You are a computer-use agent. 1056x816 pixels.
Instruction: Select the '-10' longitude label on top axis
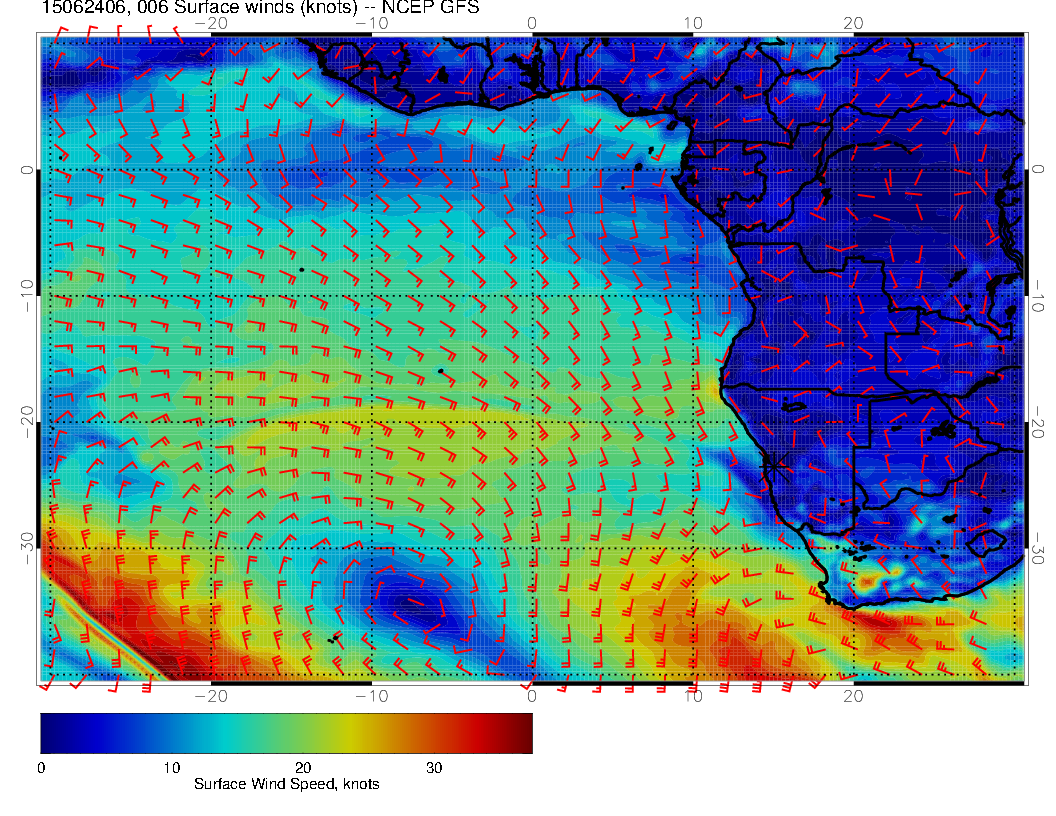[372, 23]
